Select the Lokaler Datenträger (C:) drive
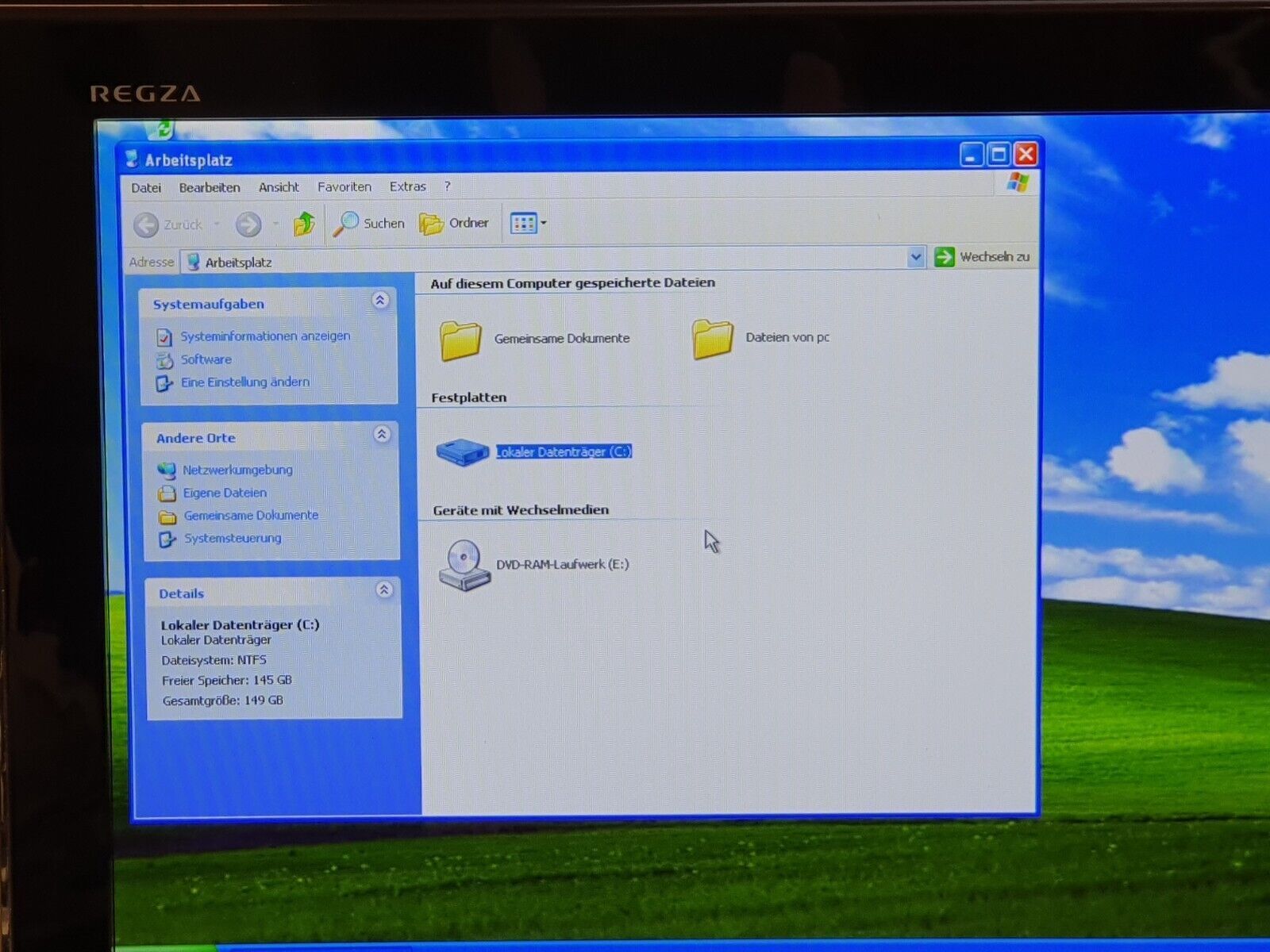Image resolution: width=1270 pixels, height=952 pixels. 563,451
